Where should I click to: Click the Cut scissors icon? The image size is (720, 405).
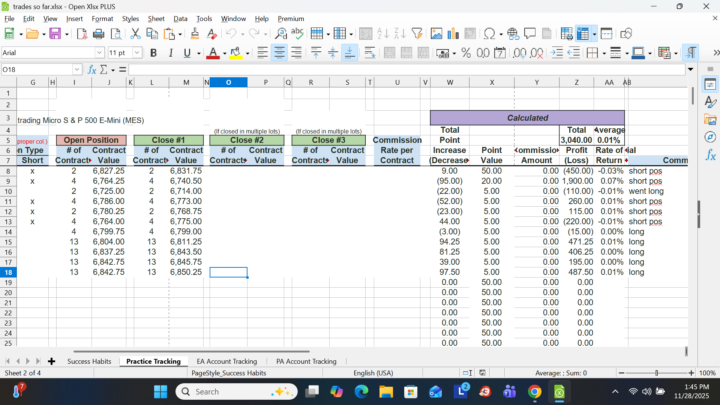[x=135, y=34]
